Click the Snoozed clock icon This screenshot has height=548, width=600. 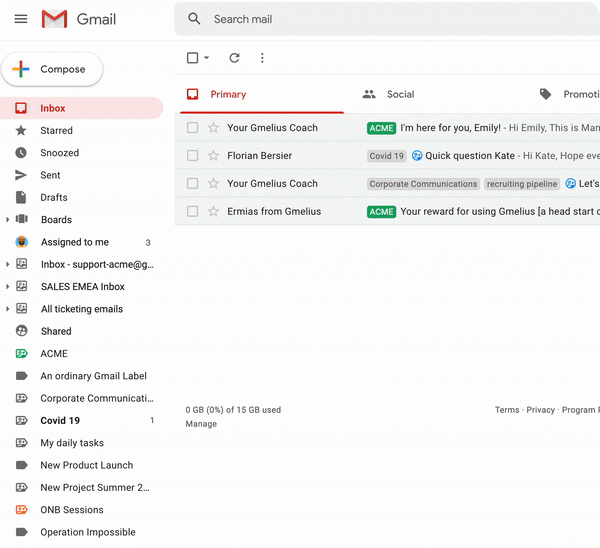coord(21,153)
